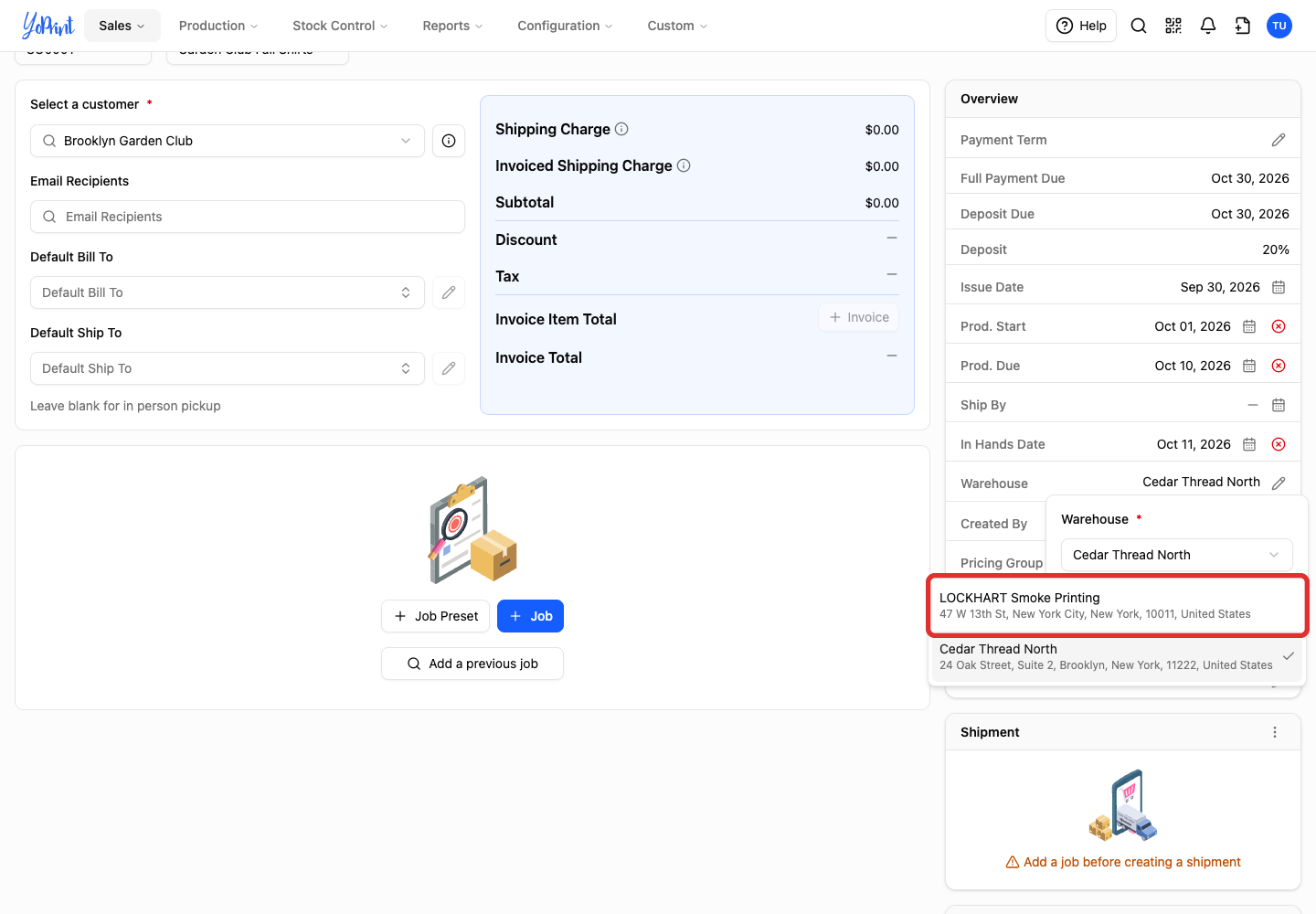Screen dimensions: 1316x914
Task: Select Cedar Thread North warehouse option
Action: 1118,656
